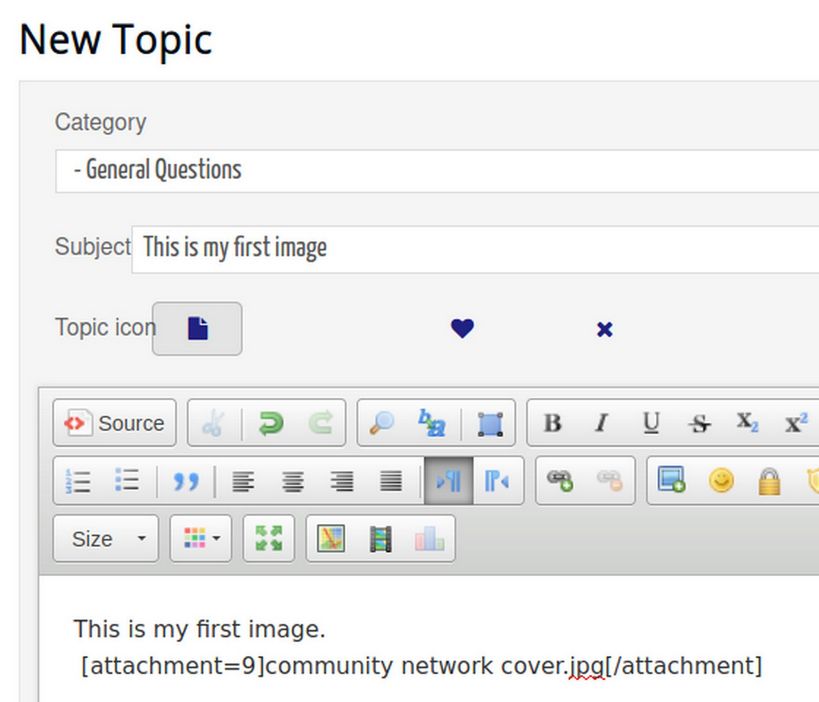819x702 pixels.
Task: Maximize the editor with the green arrows icon
Action: point(269,539)
